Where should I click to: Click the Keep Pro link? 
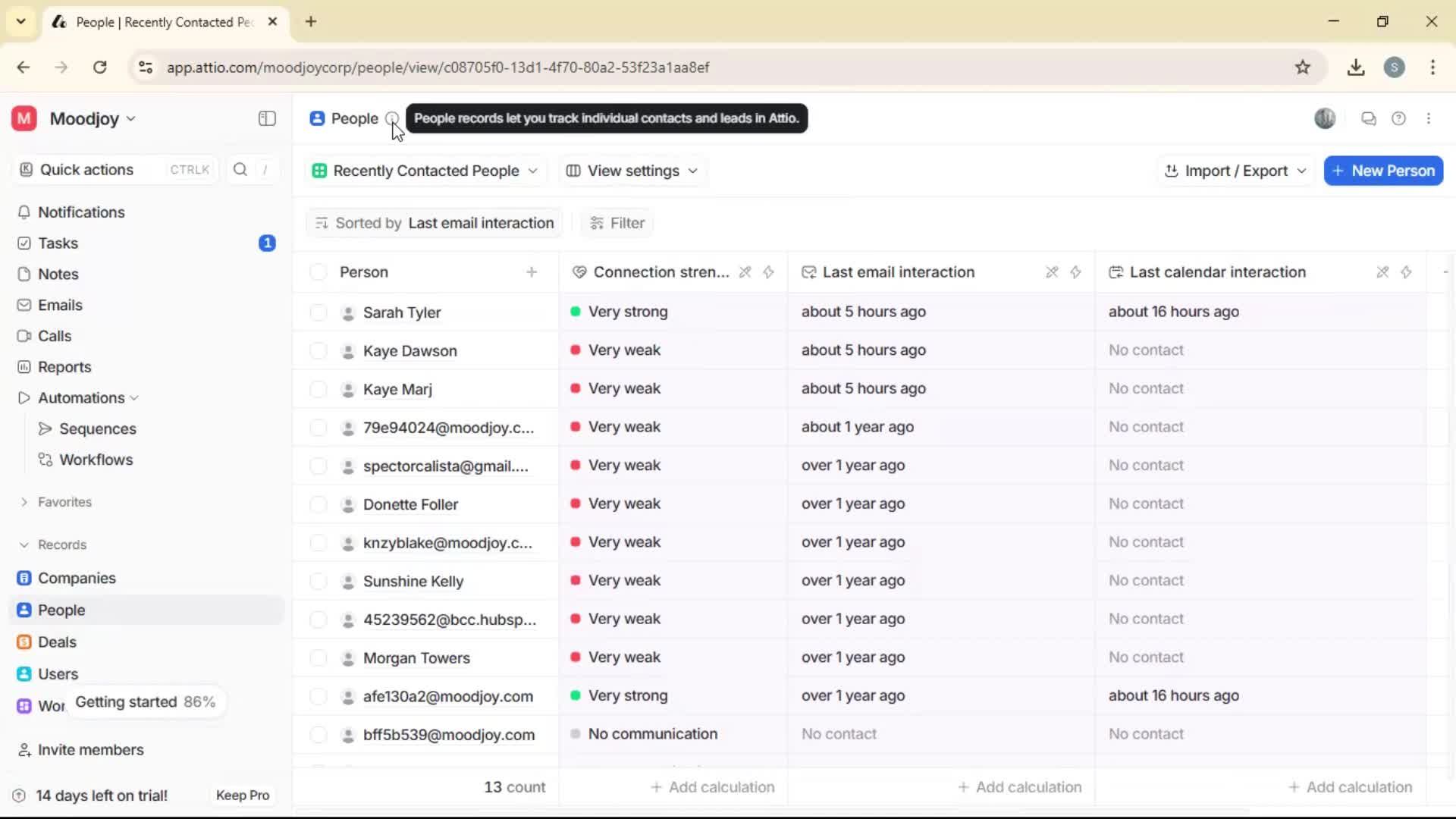tap(242, 795)
